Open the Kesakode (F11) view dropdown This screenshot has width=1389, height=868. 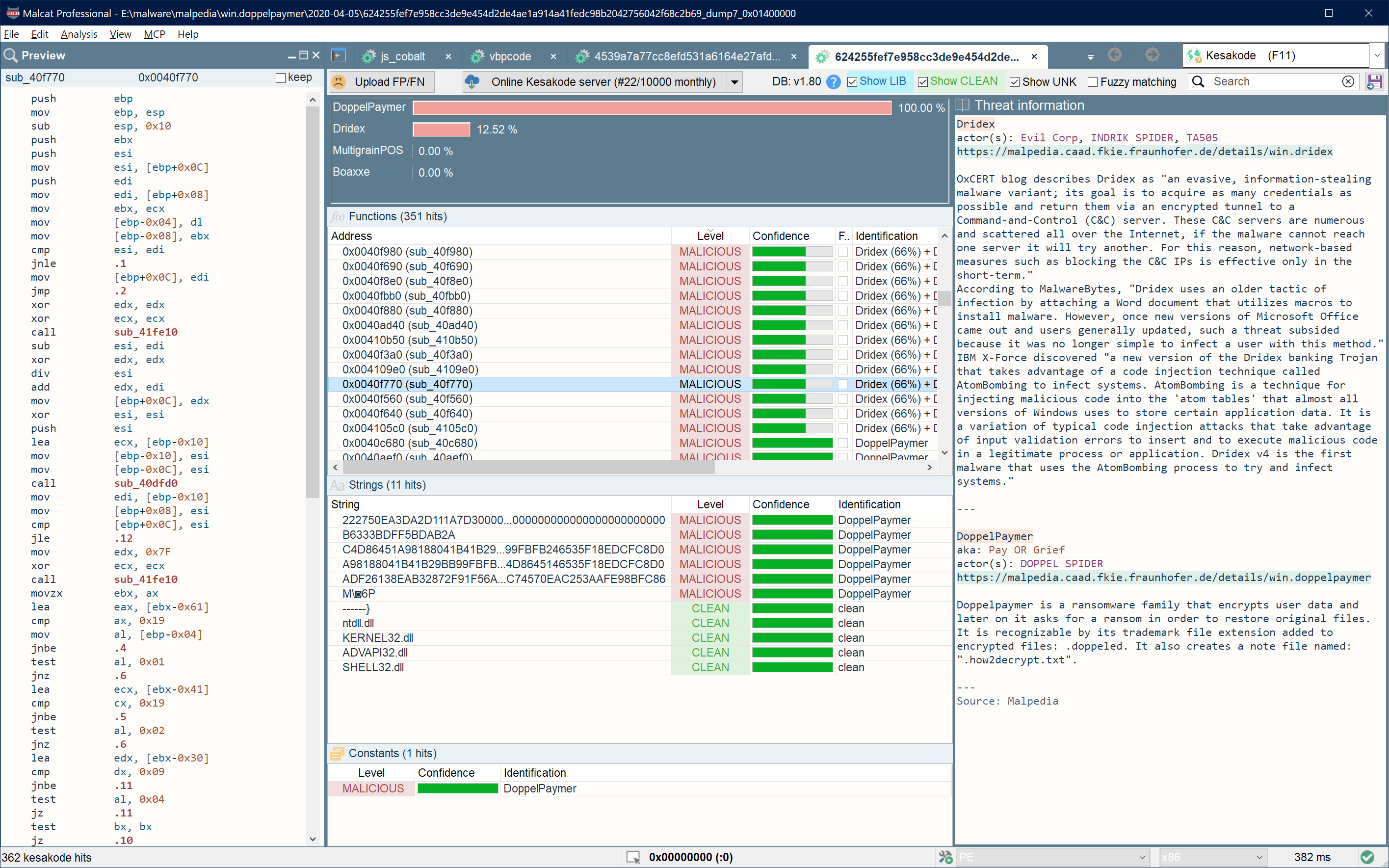click(x=1377, y=55)
